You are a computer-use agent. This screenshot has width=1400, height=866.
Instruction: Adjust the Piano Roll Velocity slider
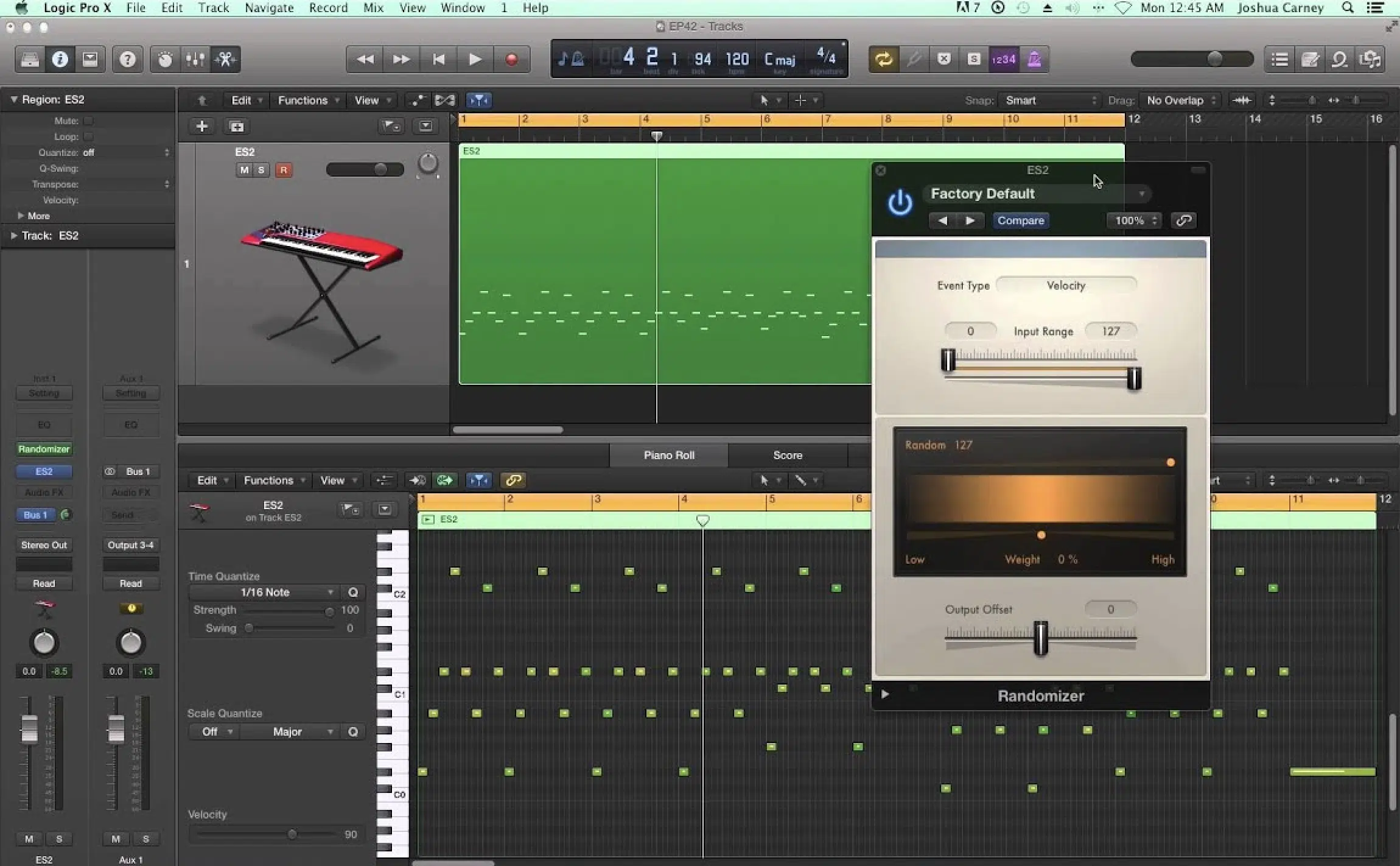[292, 834]
